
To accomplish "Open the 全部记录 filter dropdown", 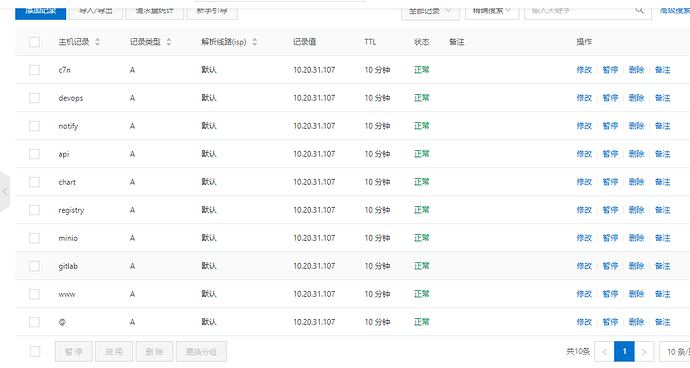I will (430, 11).
